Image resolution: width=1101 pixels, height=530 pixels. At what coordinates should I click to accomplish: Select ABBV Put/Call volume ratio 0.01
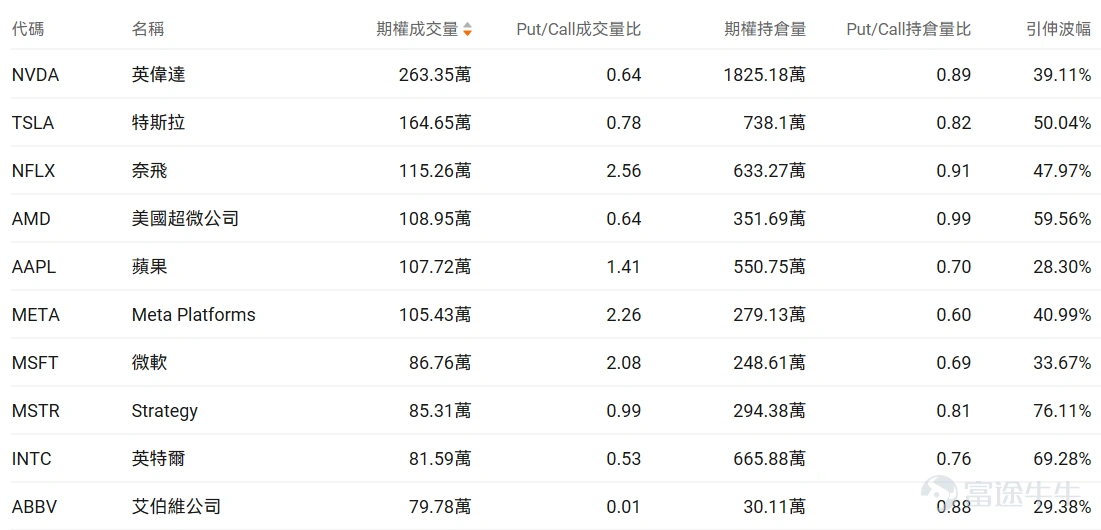click(624, 506)
